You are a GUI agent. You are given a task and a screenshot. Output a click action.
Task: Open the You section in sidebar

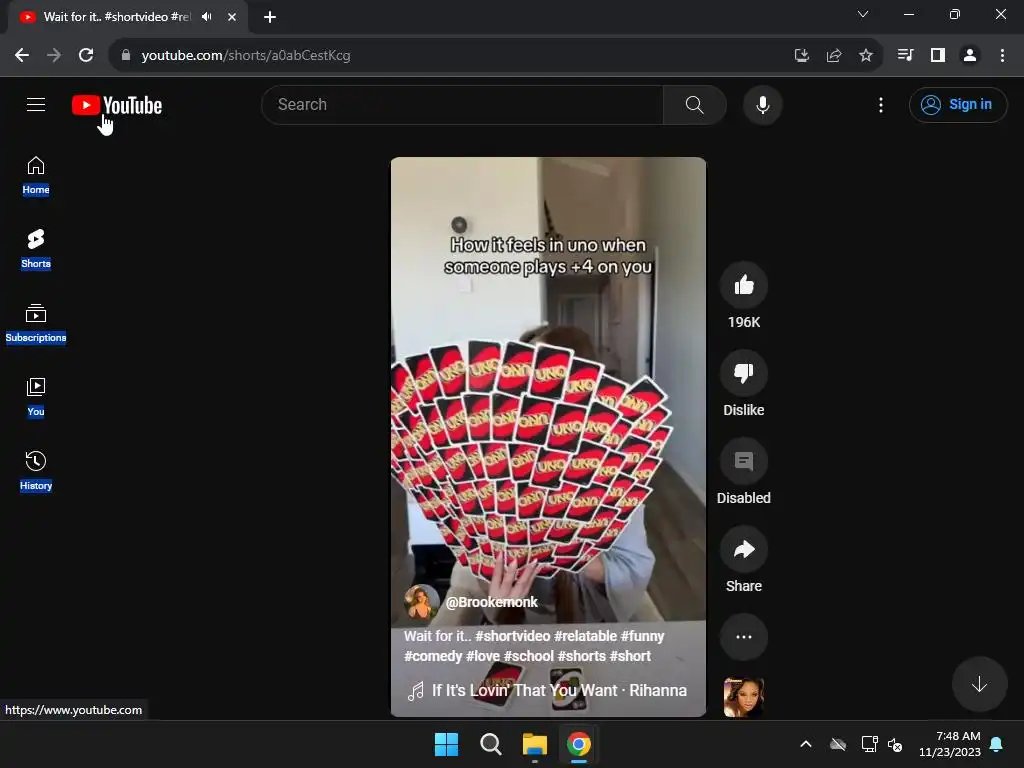pyautogui.click(x=36, y=397)
